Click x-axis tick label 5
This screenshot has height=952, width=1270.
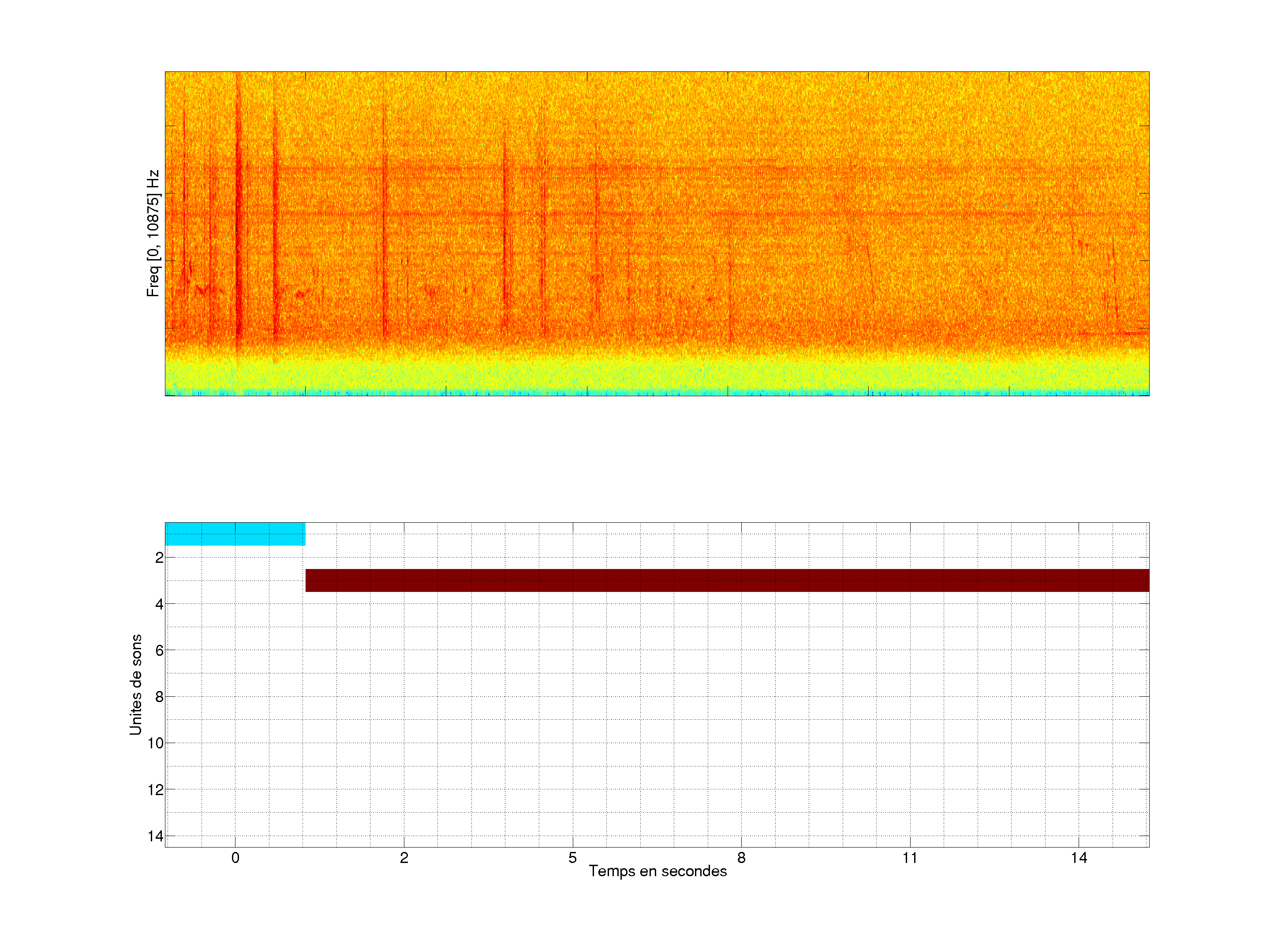pyautogui.click(x=572, y=858)
